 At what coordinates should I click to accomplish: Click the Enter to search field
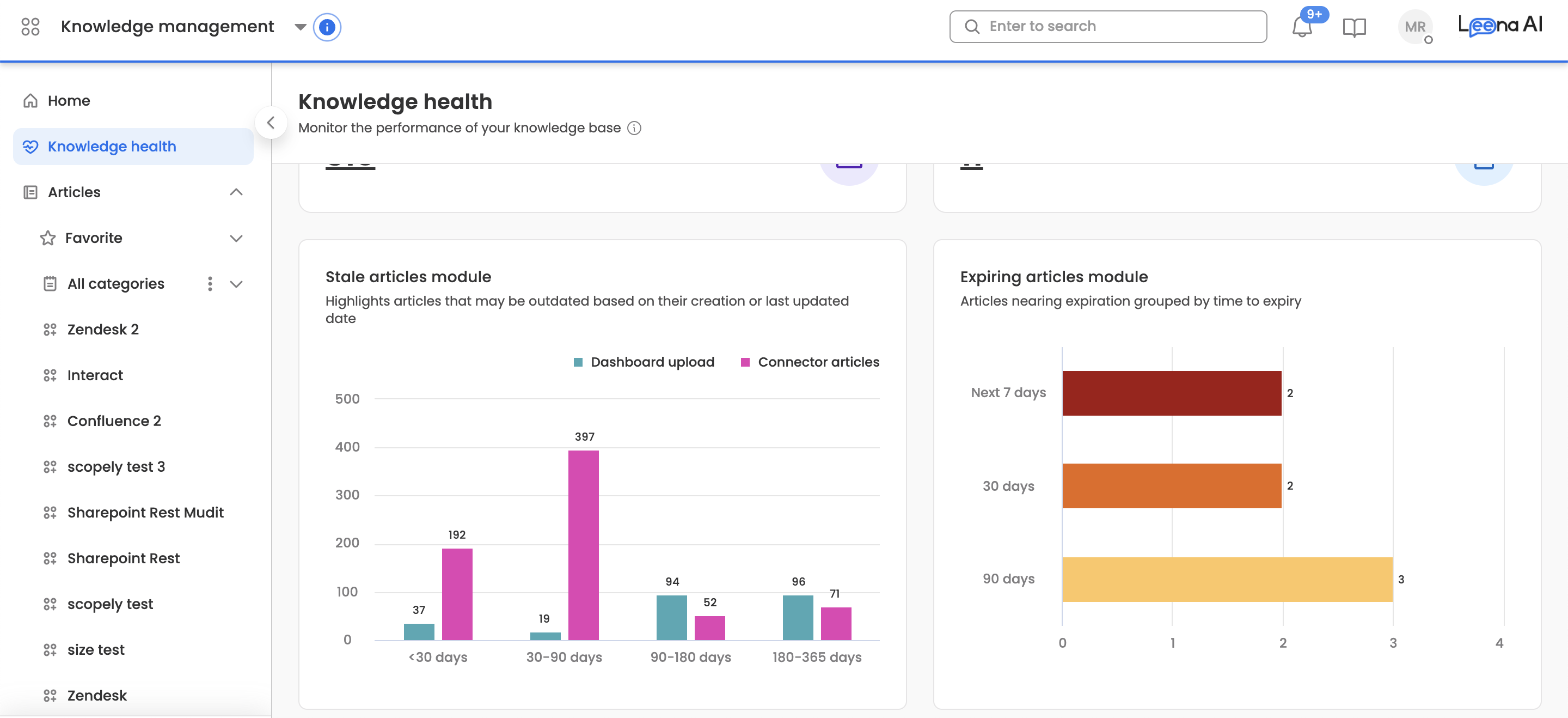pyautogui.click(x=1108, y=27)
